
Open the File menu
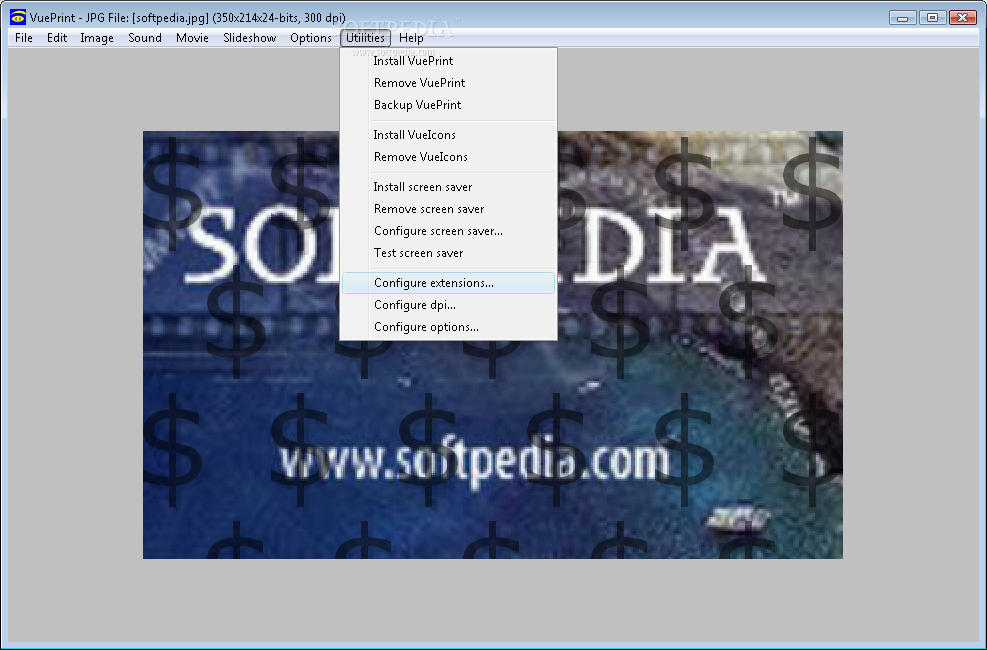pos(24,38)
